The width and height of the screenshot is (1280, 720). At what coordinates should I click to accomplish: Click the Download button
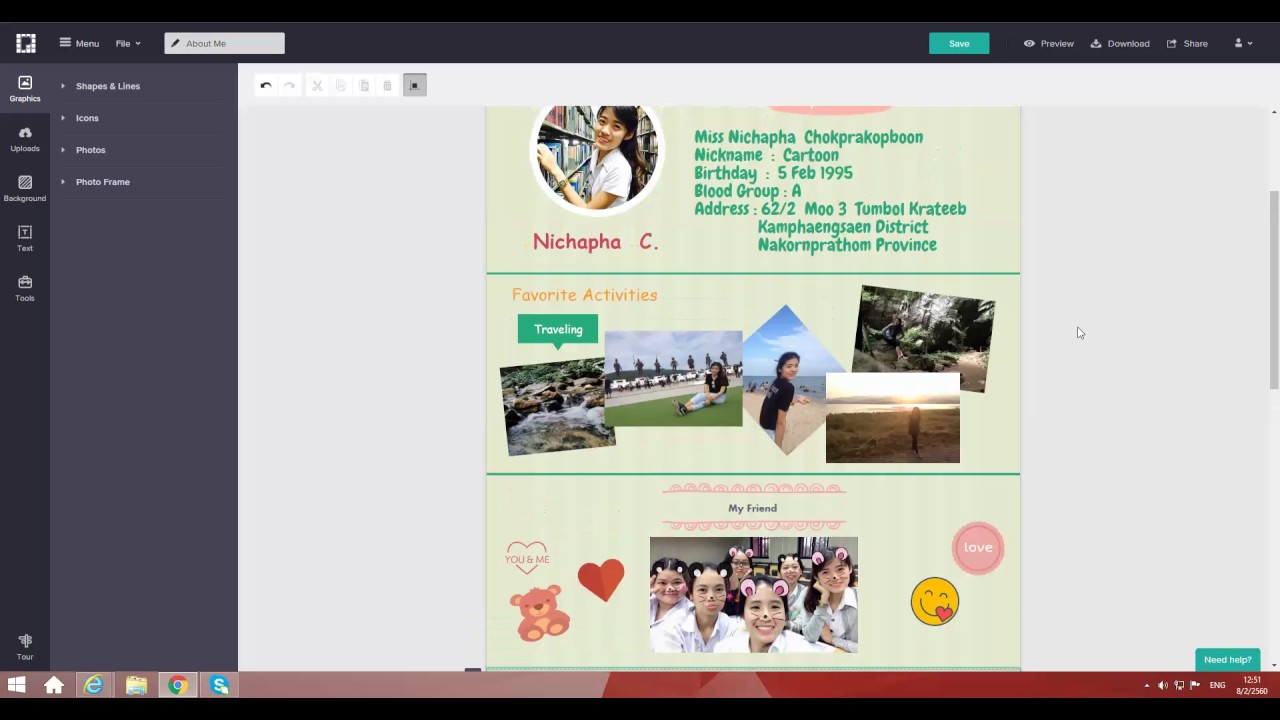(x=1120, y=43)
